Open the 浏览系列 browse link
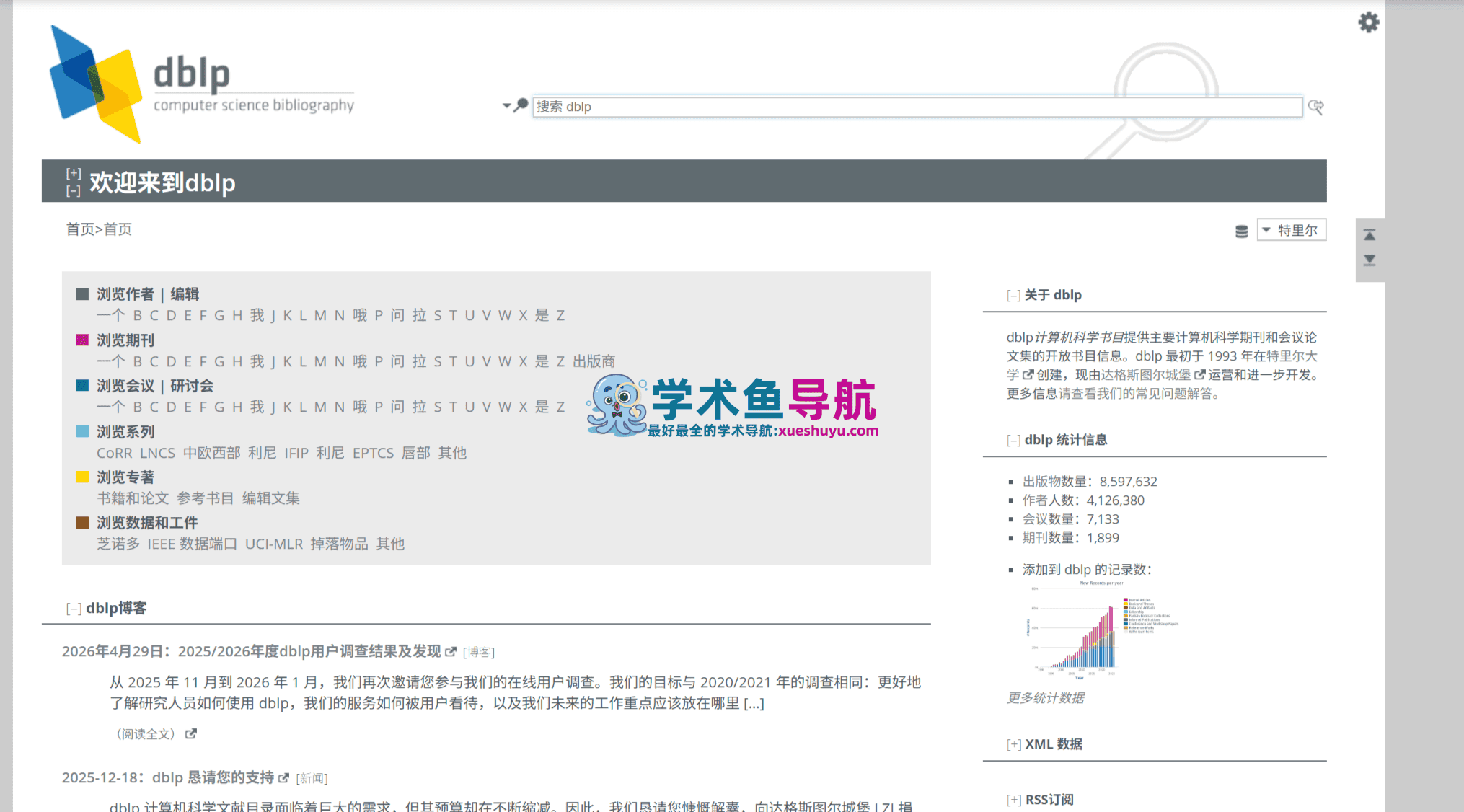 click(x=125, y=432)
